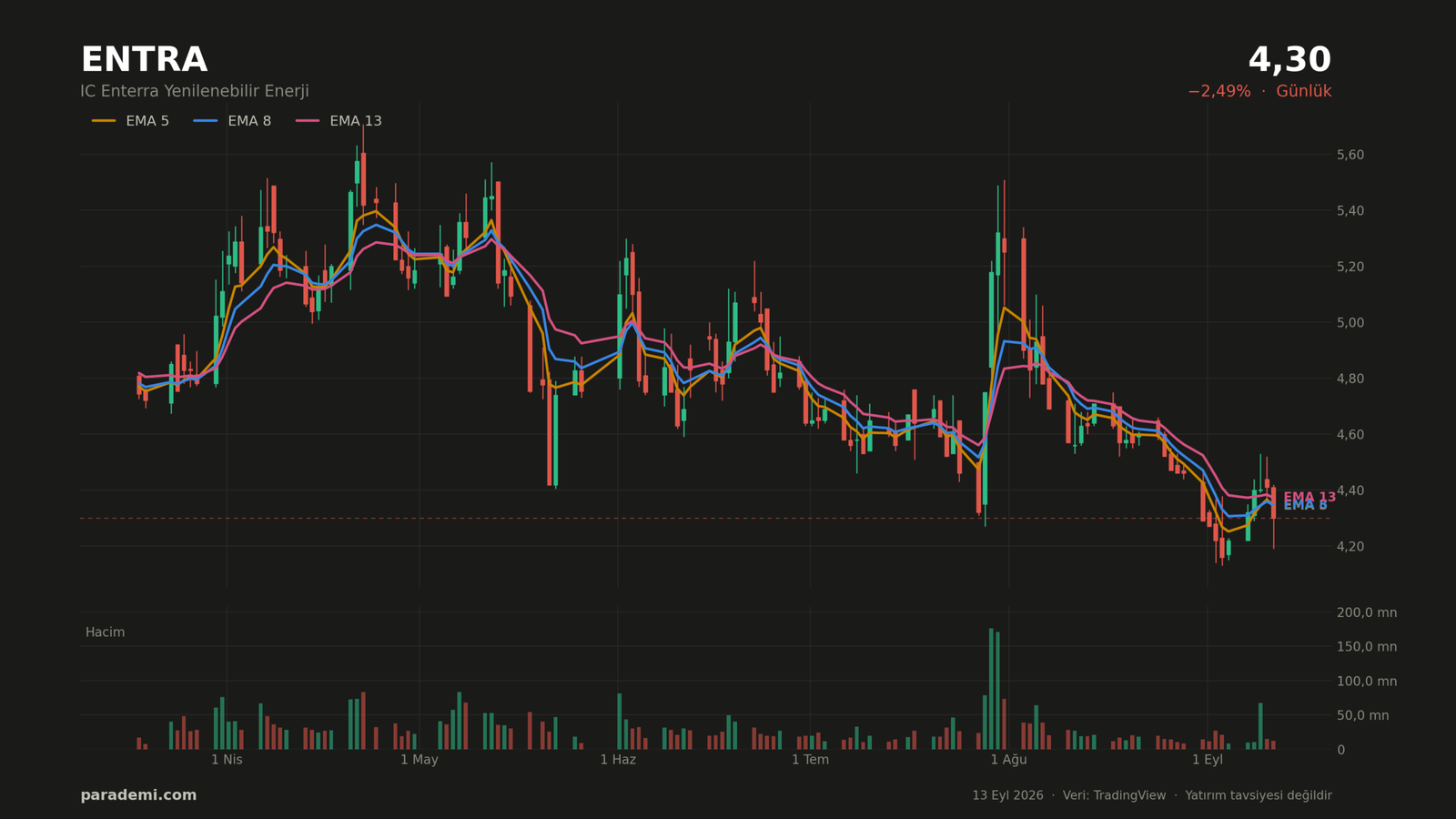Viewport: 1456px width, 819px height.
Task: Click the 4,40 price axis label
Action: pos(1350,490)
